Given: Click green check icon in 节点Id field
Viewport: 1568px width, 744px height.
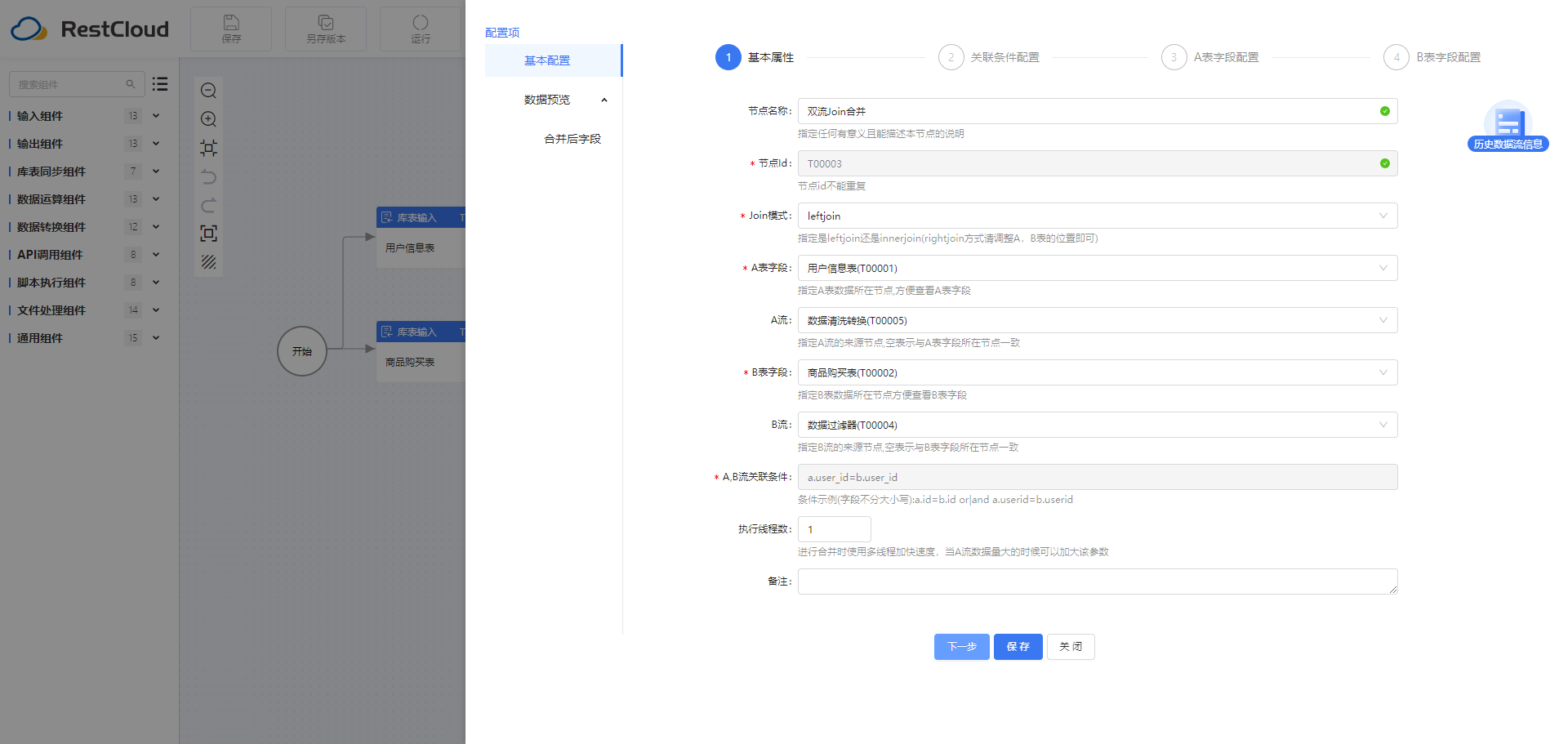Looking at the screenshot, I should 1385,163.
